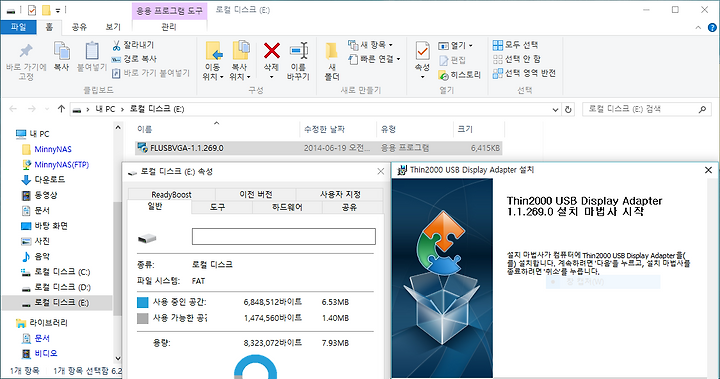Close the Thin2000 USB Display Adapter installer
Image resolution: width=720 pixels, height=379 pixels.
click(x=708, y=170)
